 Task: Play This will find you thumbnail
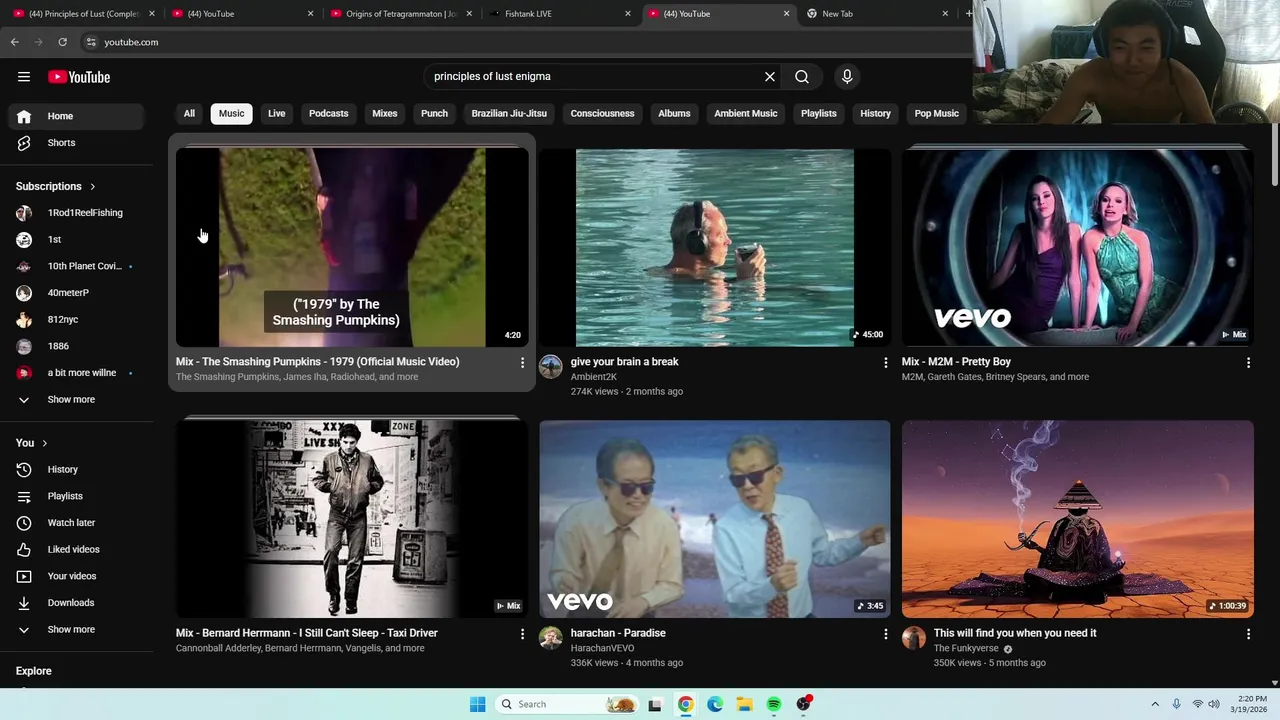[x=1078, y=518]
